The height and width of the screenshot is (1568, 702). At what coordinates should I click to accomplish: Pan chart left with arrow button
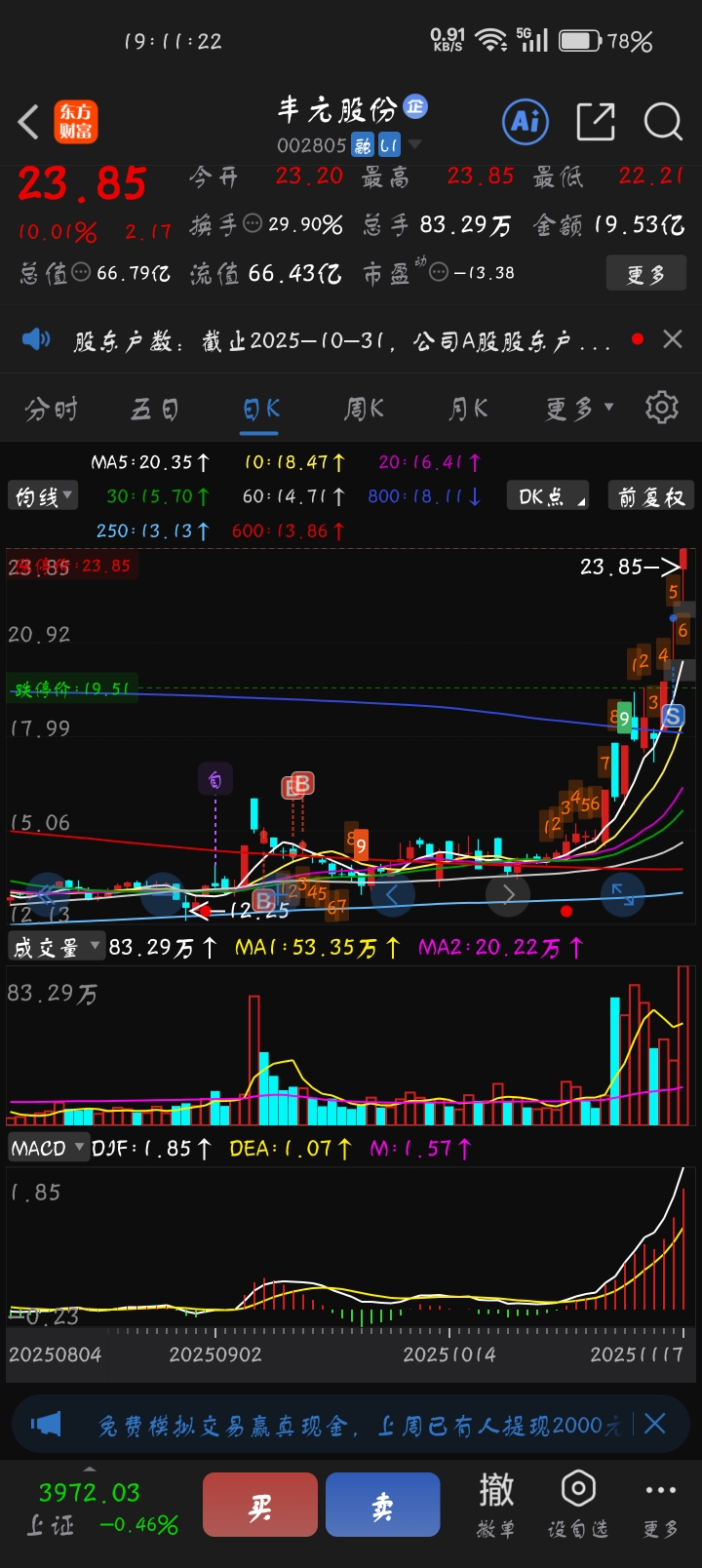393,893
